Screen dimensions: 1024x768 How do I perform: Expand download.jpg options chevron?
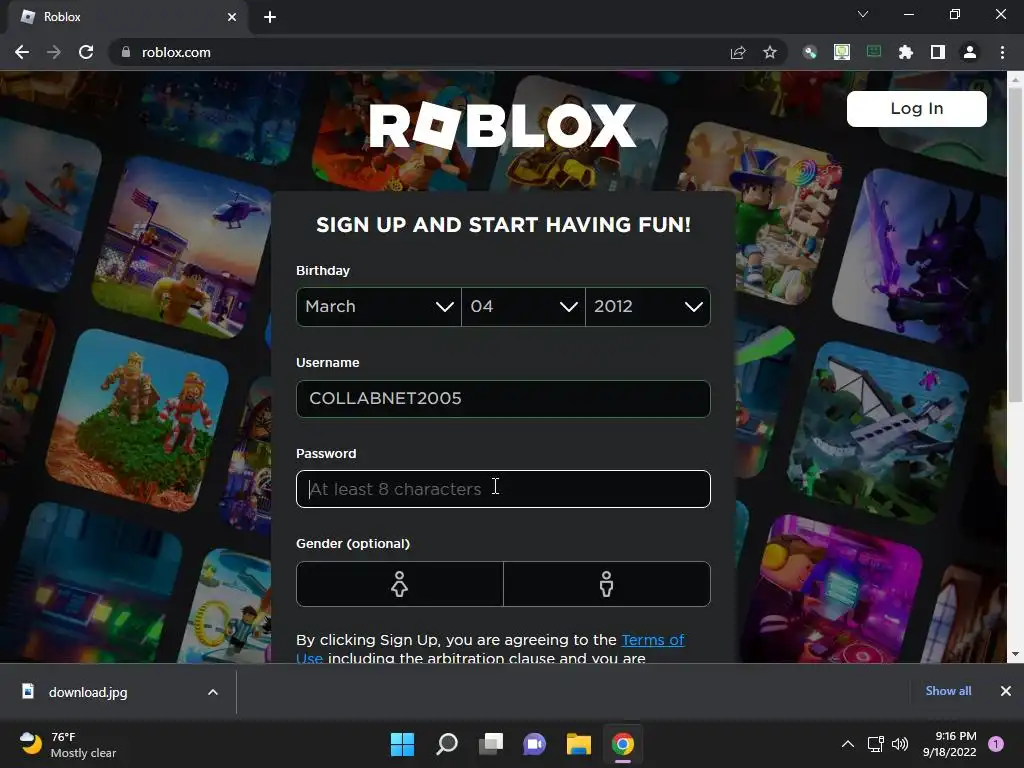coord(212,692)
